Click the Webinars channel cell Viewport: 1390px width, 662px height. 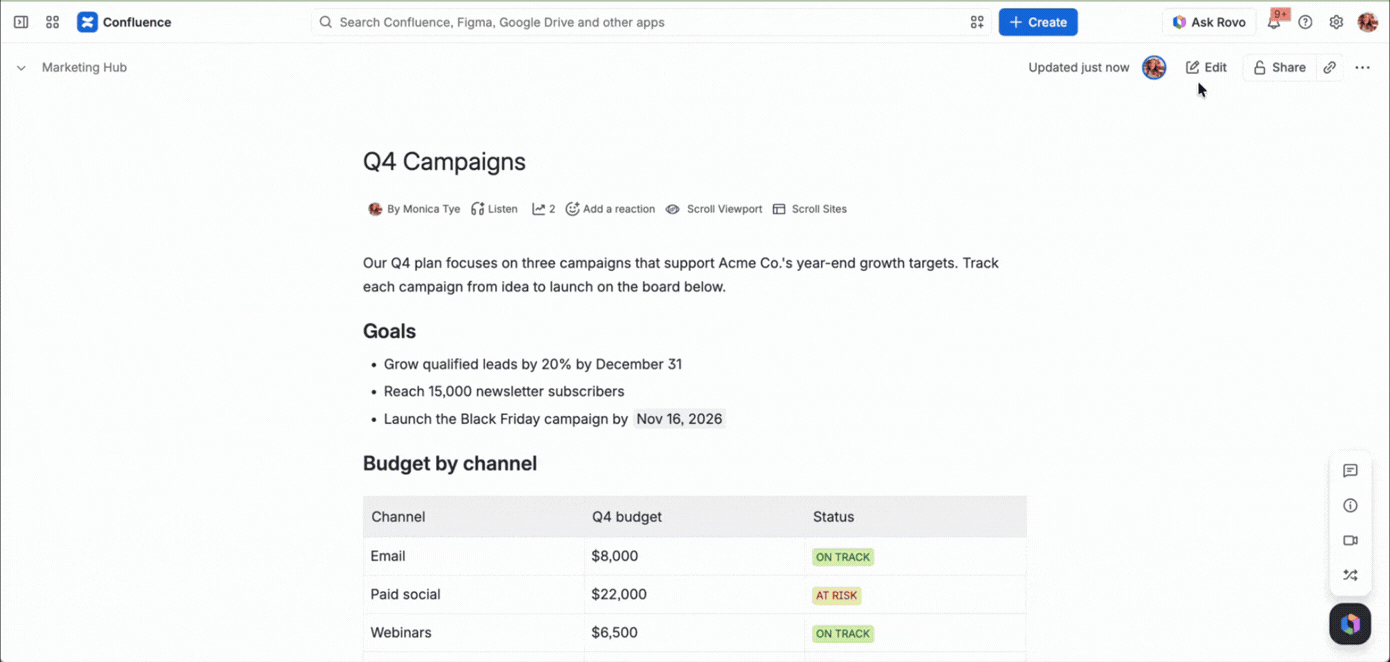tap(474, 633)
